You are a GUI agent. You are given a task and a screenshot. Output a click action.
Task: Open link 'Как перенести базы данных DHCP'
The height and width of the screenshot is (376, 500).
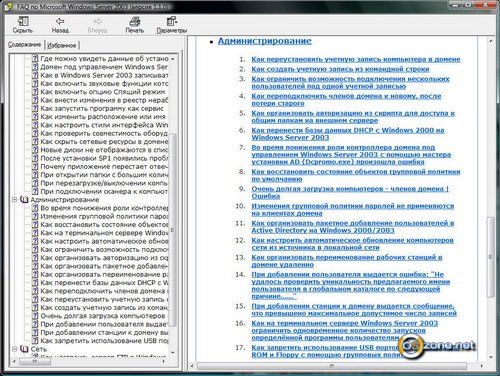tap(348, 134)
